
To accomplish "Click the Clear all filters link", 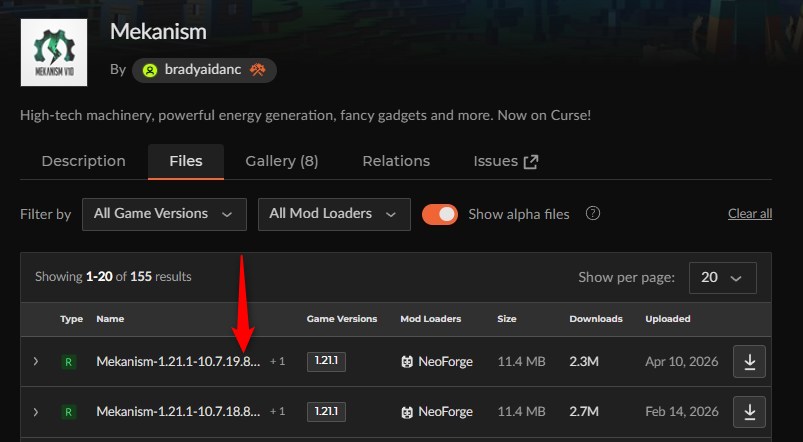I will point(750,214).
